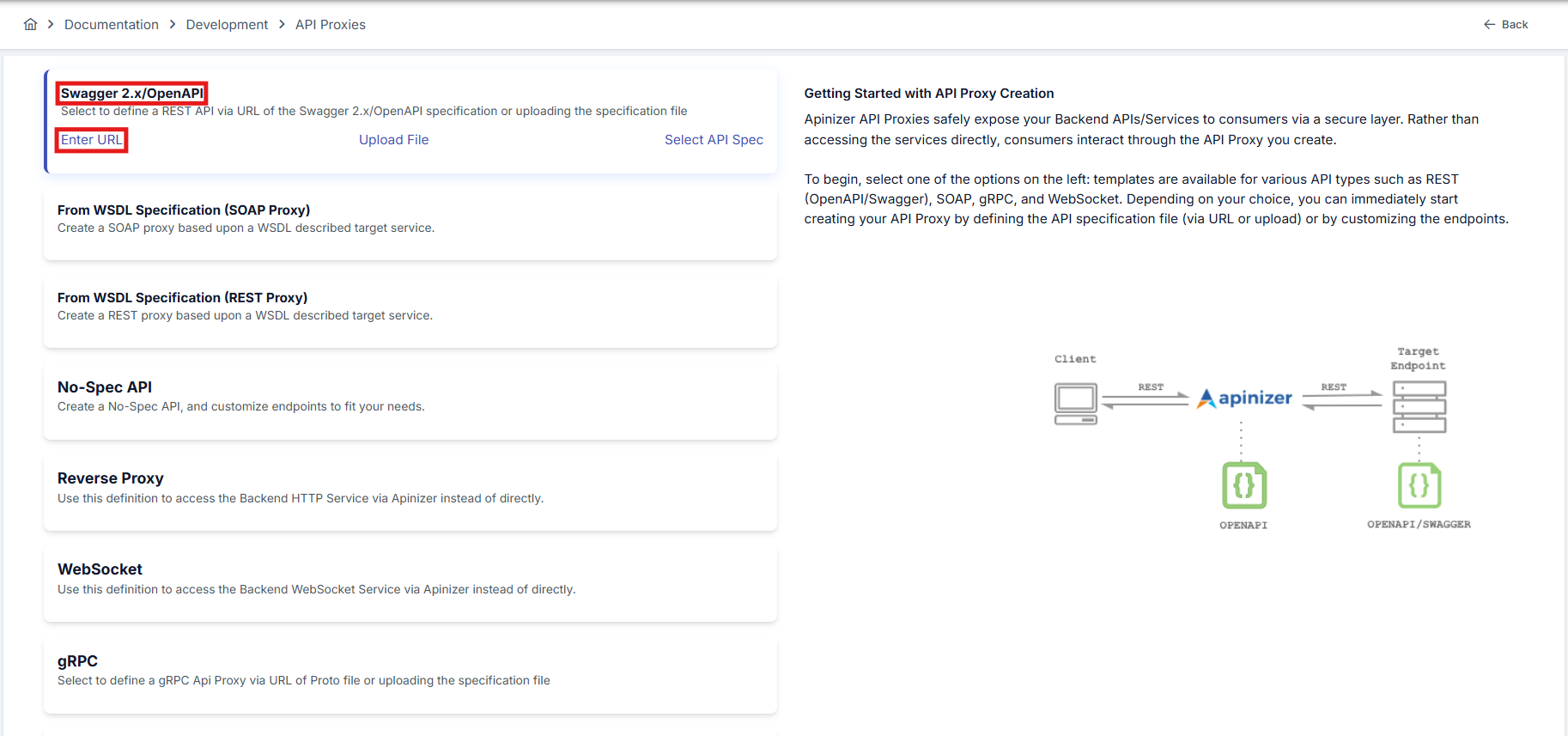This screenshot has width=1568, height=736.
Task: Choose Select API Spec option
Action: click(714, 140)
